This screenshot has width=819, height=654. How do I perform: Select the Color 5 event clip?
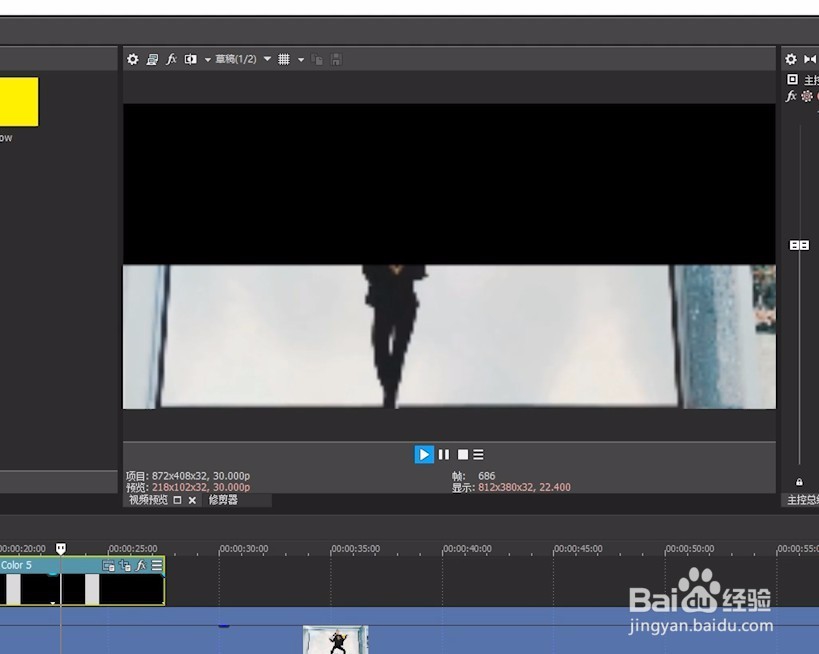(82, 581)
